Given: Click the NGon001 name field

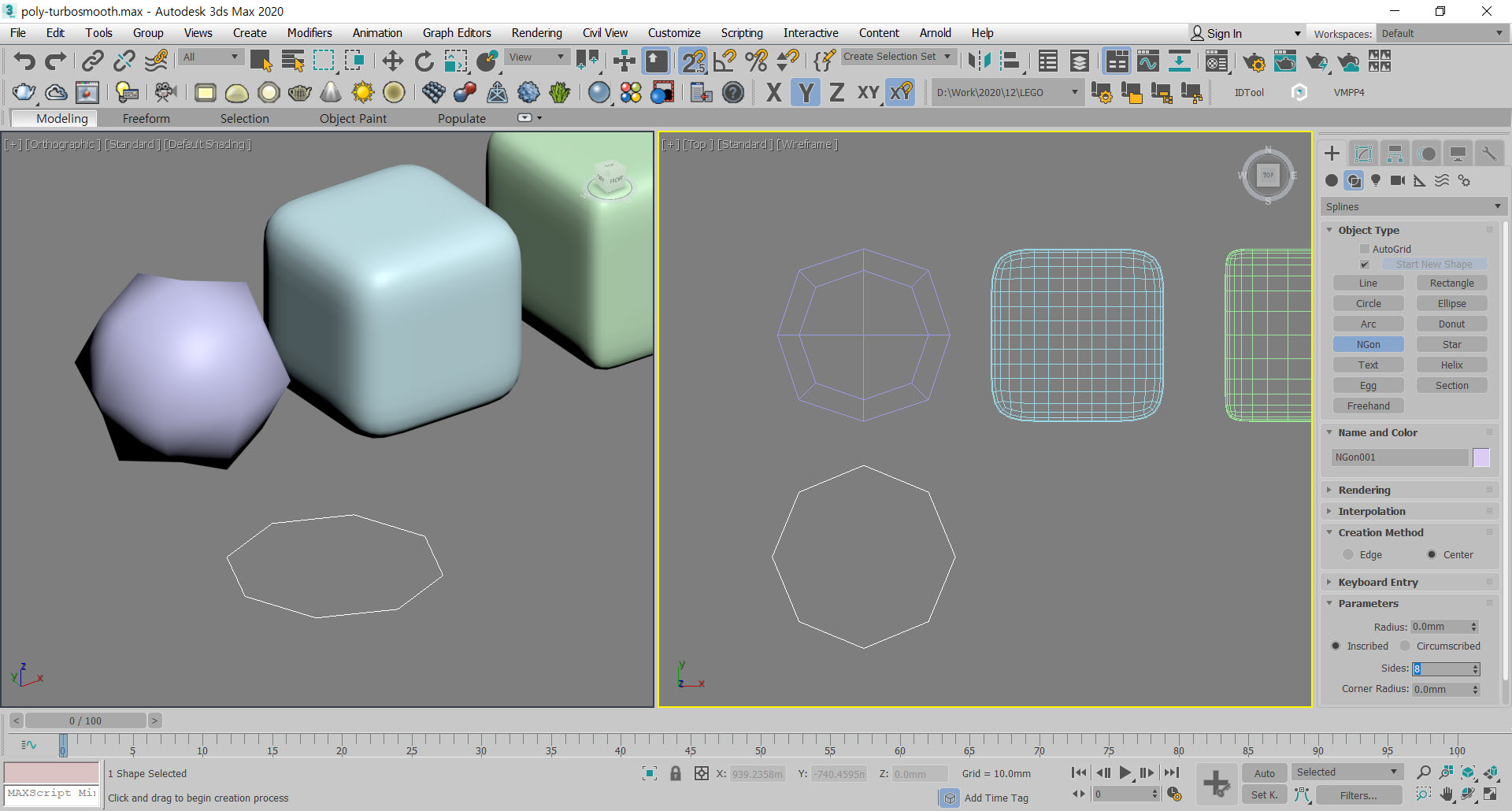Looking at the screenshot, I should pyautogui.click(x=1399, y=457).
